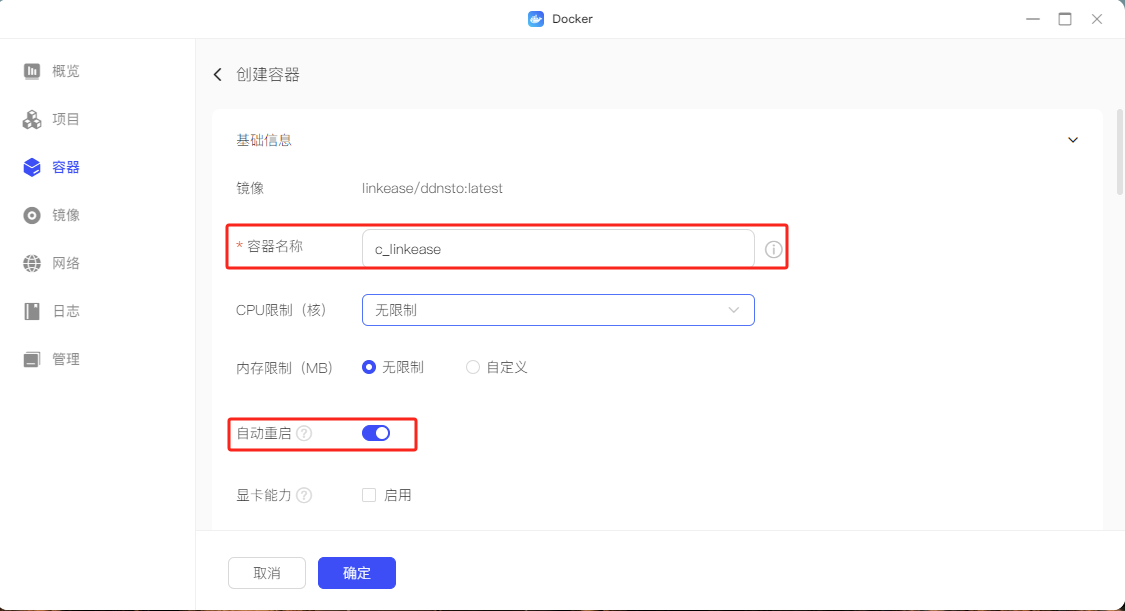Click help icon beside 显卡能力
This screenshot has height=611, width=1125.
[304, 496]
